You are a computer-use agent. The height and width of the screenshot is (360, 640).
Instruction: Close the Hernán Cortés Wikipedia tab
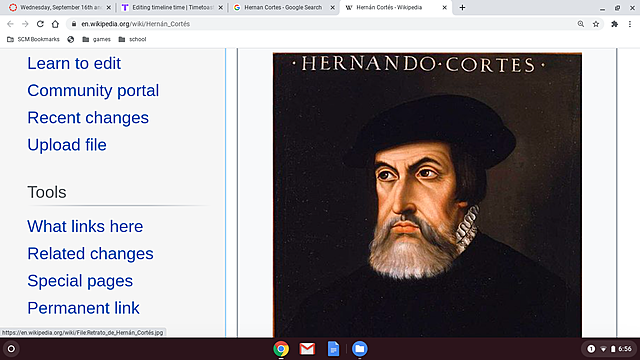click(444, 7)
